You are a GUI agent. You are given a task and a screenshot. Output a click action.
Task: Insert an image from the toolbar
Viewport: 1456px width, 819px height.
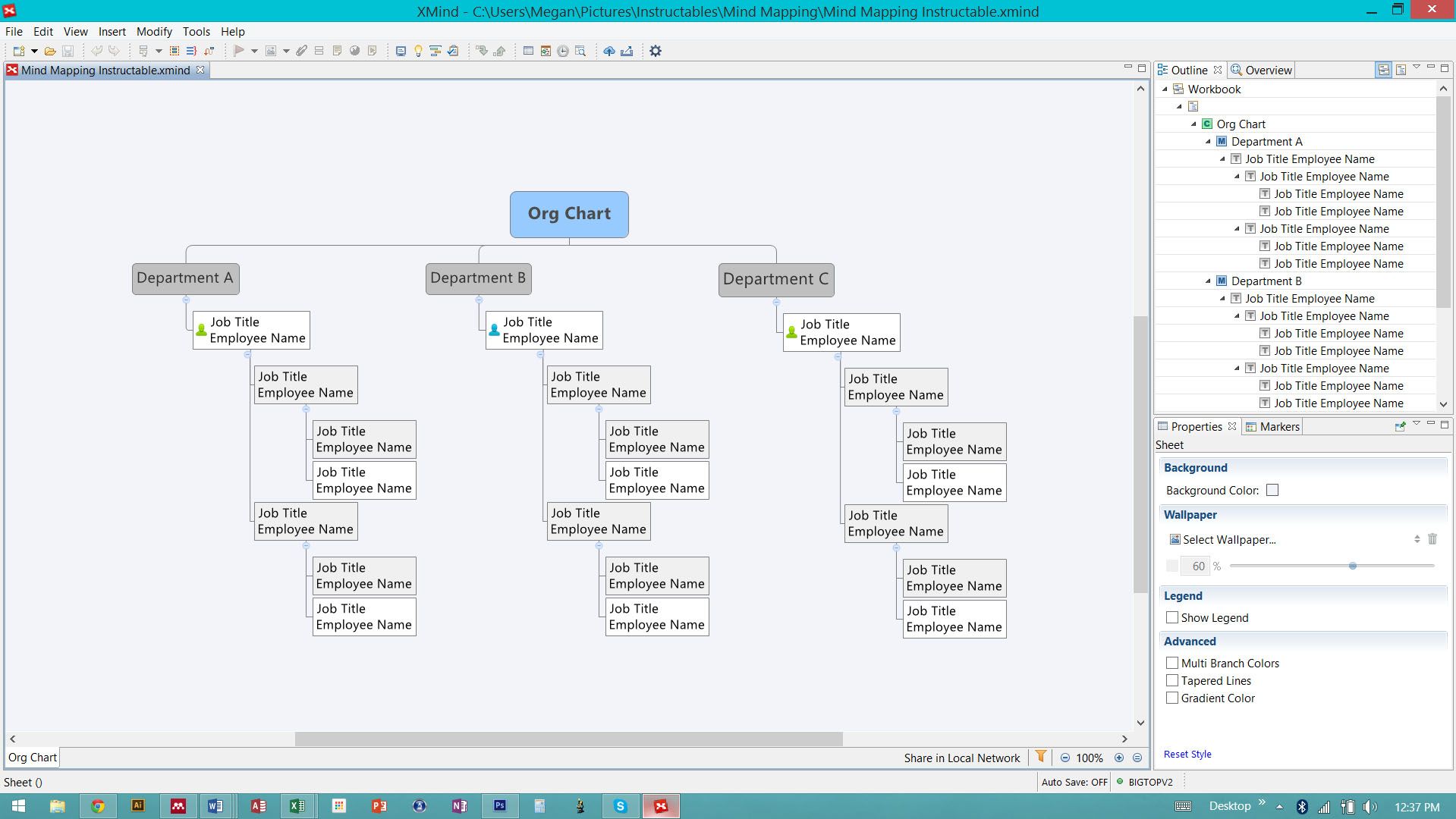coord(271,51)
